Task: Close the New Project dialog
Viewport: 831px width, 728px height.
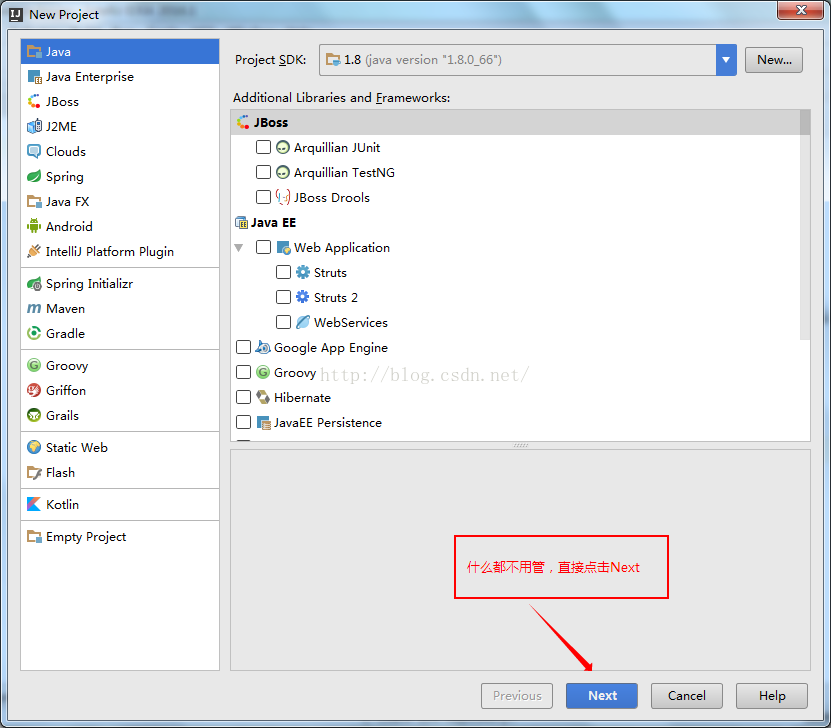Action: pos(801,10)
